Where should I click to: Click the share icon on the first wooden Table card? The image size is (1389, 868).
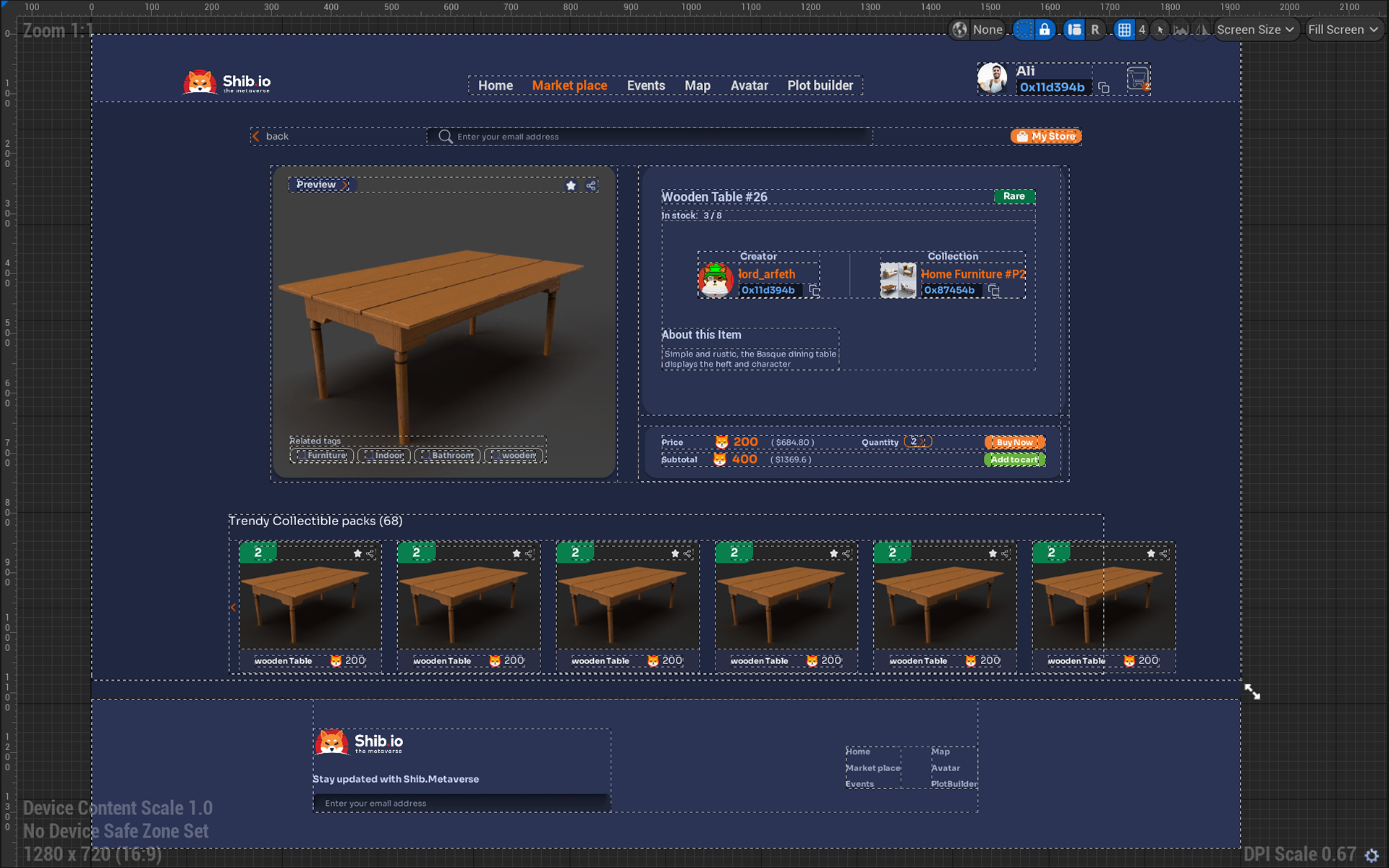point(370,553)
